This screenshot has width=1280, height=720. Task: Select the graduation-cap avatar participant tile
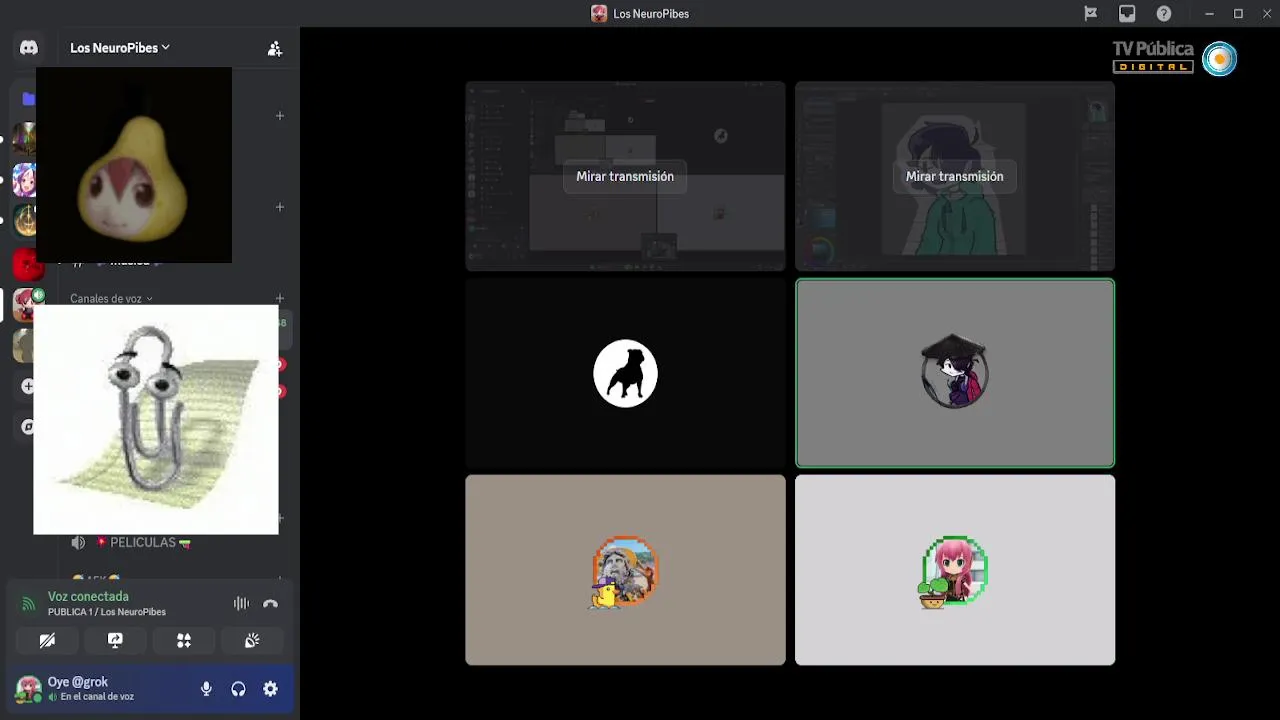coord(955,373)
